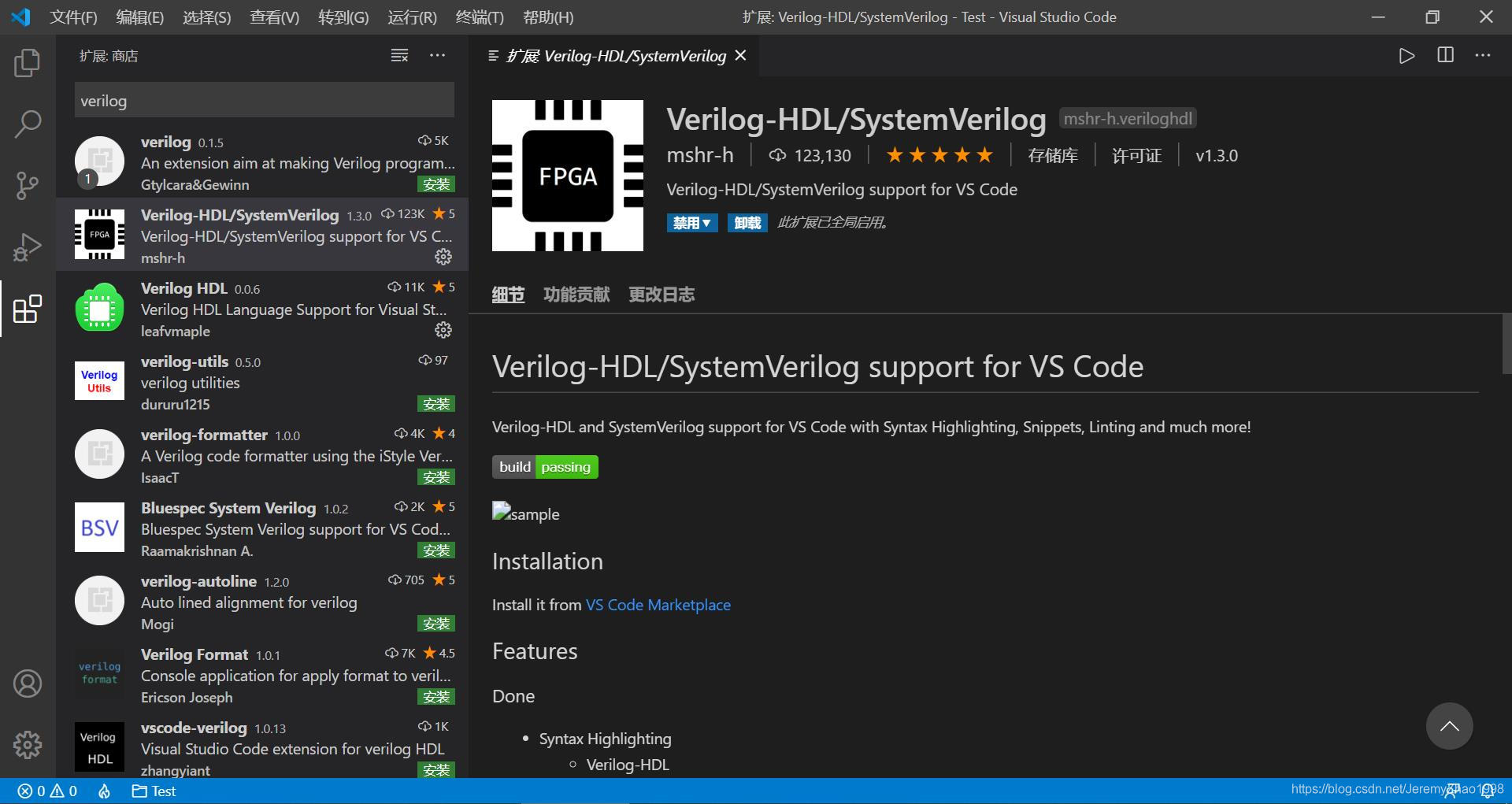The image size is (1512, 804).
Task: Open the VS Code Marketplace link
Action: [658, 605]
